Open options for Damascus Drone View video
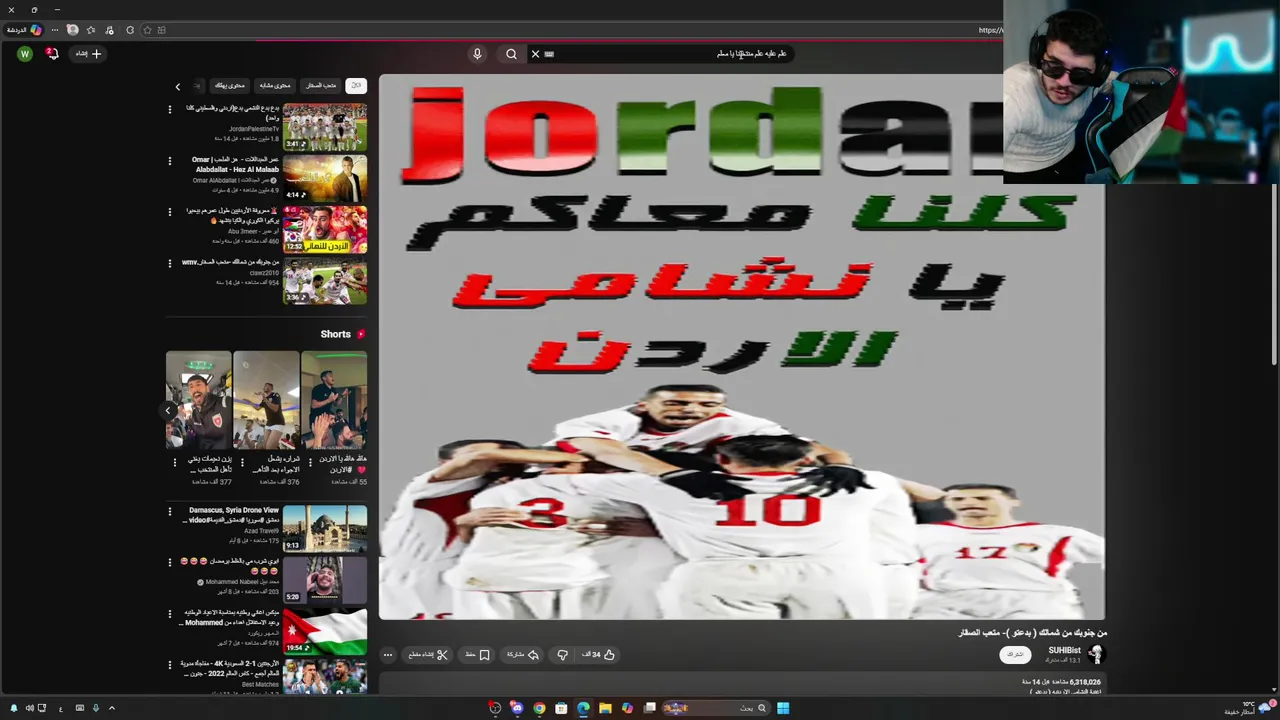Viewport: 1280px width, 720px height. tap(170, 511)
